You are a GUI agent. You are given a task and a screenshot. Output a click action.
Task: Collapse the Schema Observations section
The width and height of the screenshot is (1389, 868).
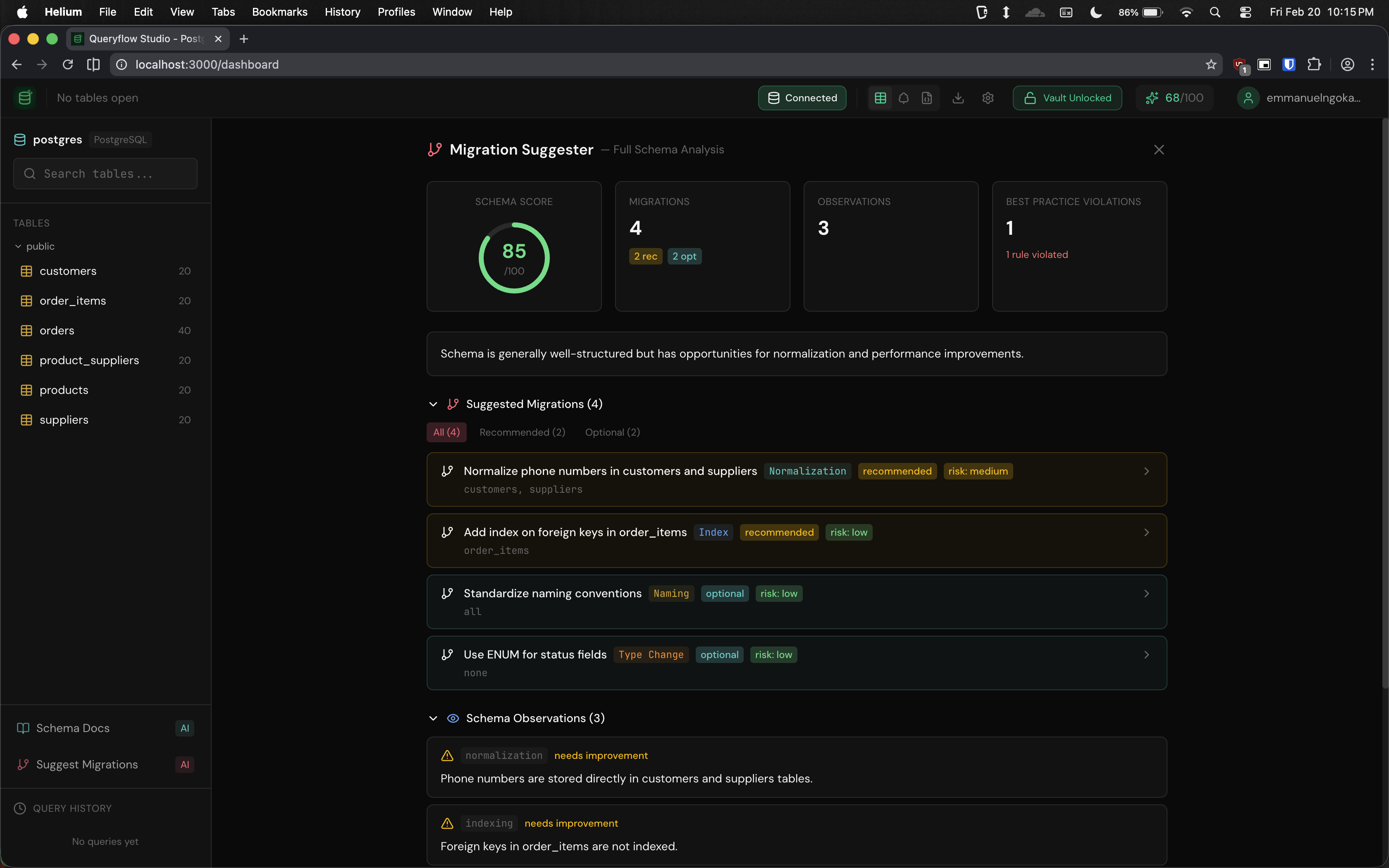pyautogui.click(x=433, y=719)
